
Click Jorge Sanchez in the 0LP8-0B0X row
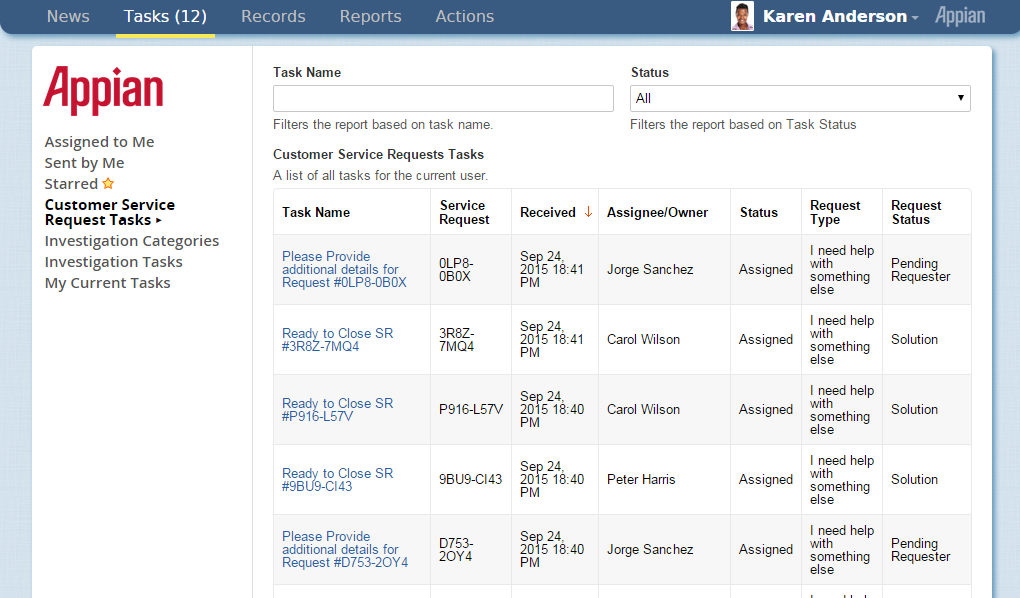[650, 269]
